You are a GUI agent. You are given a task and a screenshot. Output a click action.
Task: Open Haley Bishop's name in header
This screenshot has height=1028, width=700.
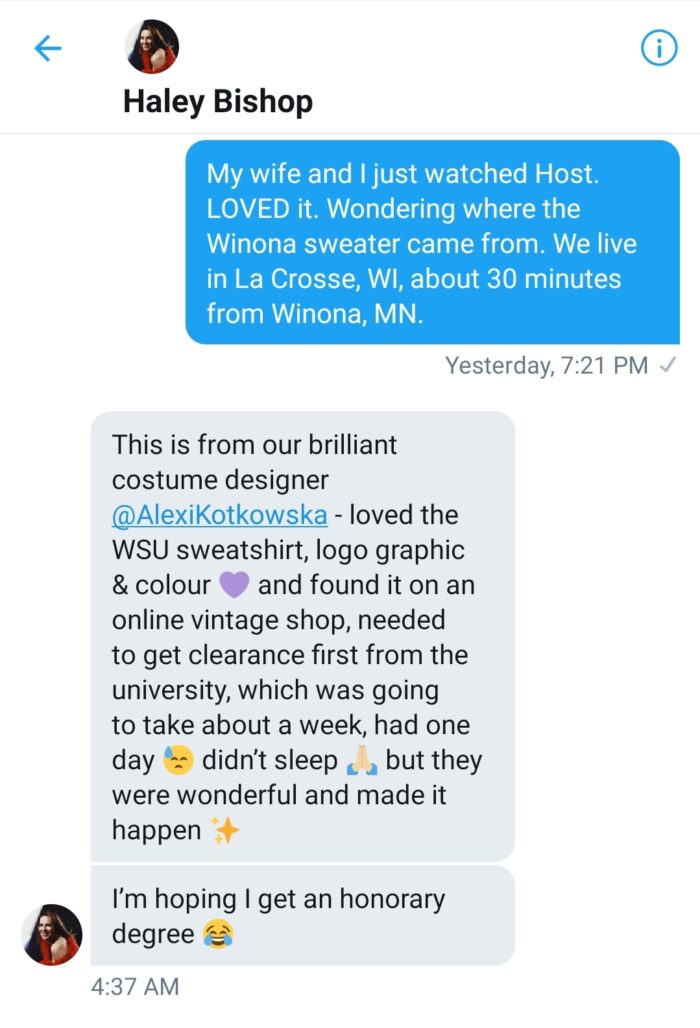(x=218, y=101)
